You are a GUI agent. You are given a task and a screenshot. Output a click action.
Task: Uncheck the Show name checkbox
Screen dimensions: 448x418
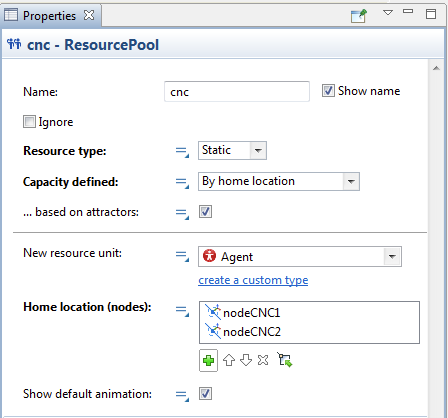point(328,91)
